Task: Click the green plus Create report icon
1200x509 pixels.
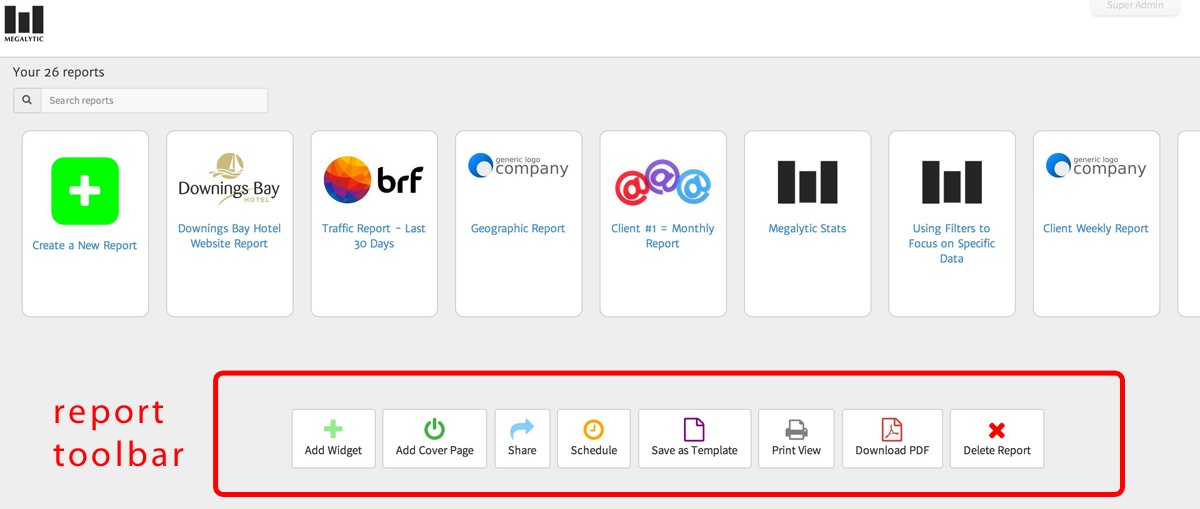Action: (x=85, y=190)
